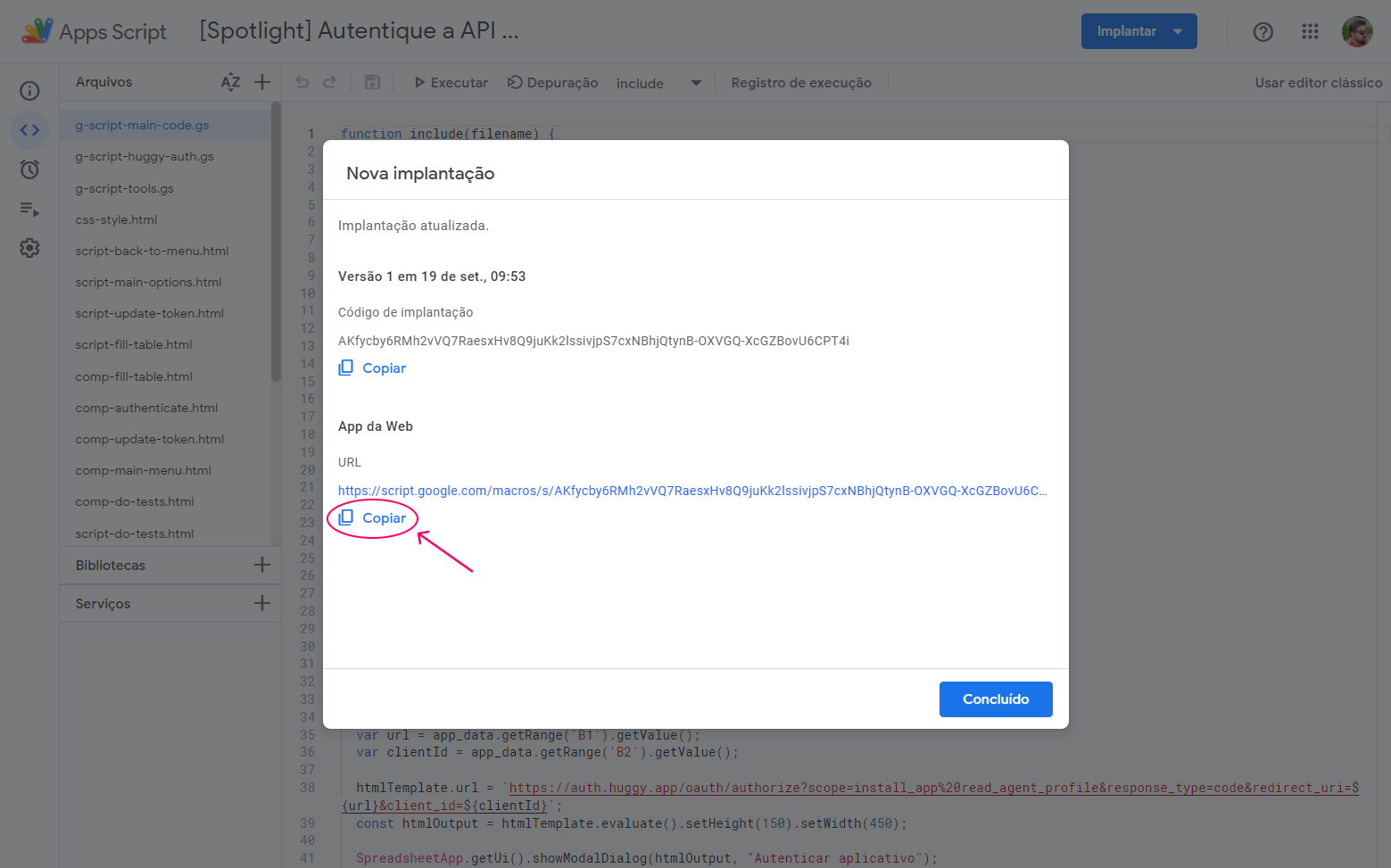Click the Concluído button
Image resolution: width=1391 pixels, height=868 pixels.
point(996,699)
